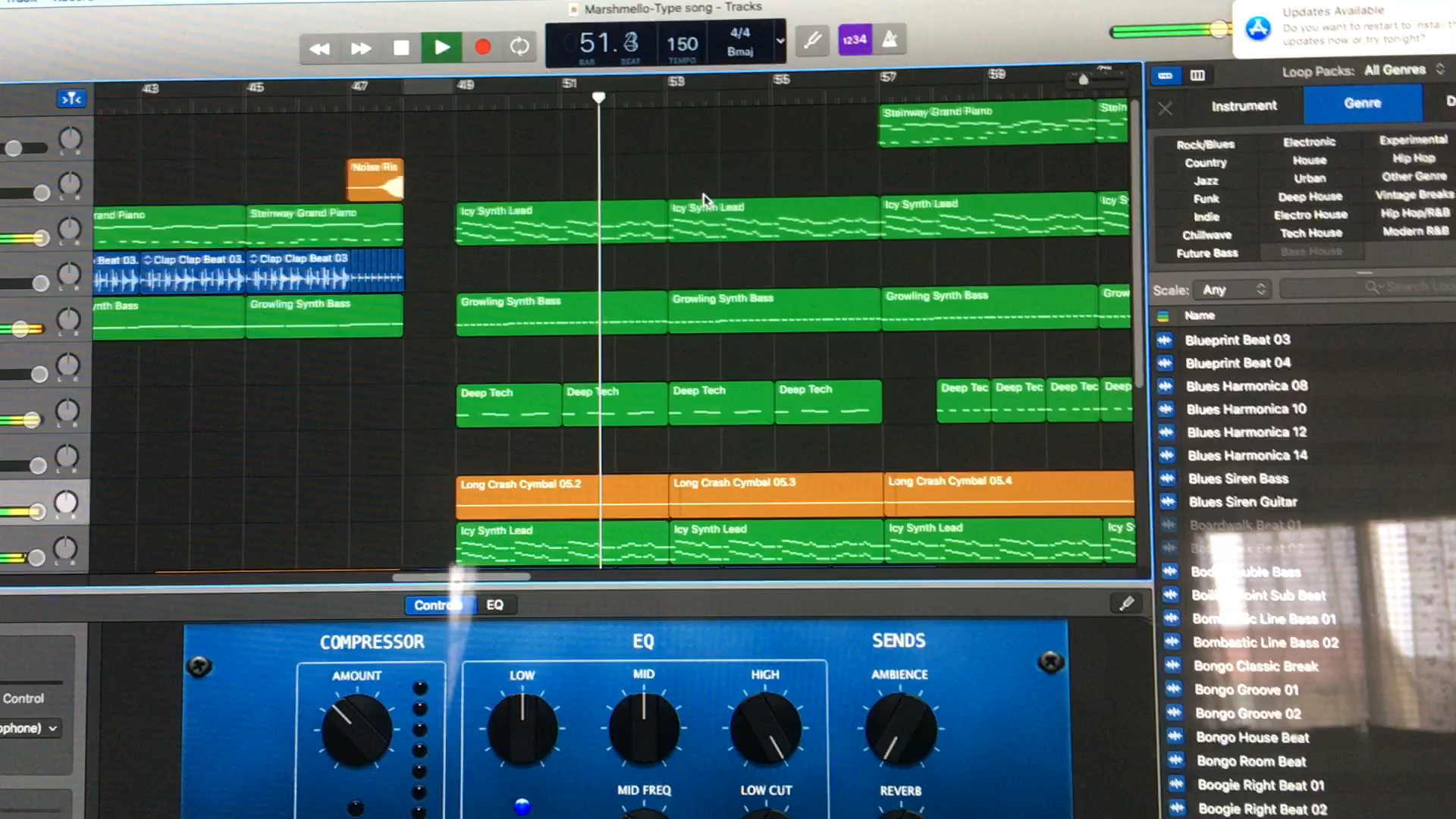Filter loops by Deep House genre

(x=1310, y=196)
